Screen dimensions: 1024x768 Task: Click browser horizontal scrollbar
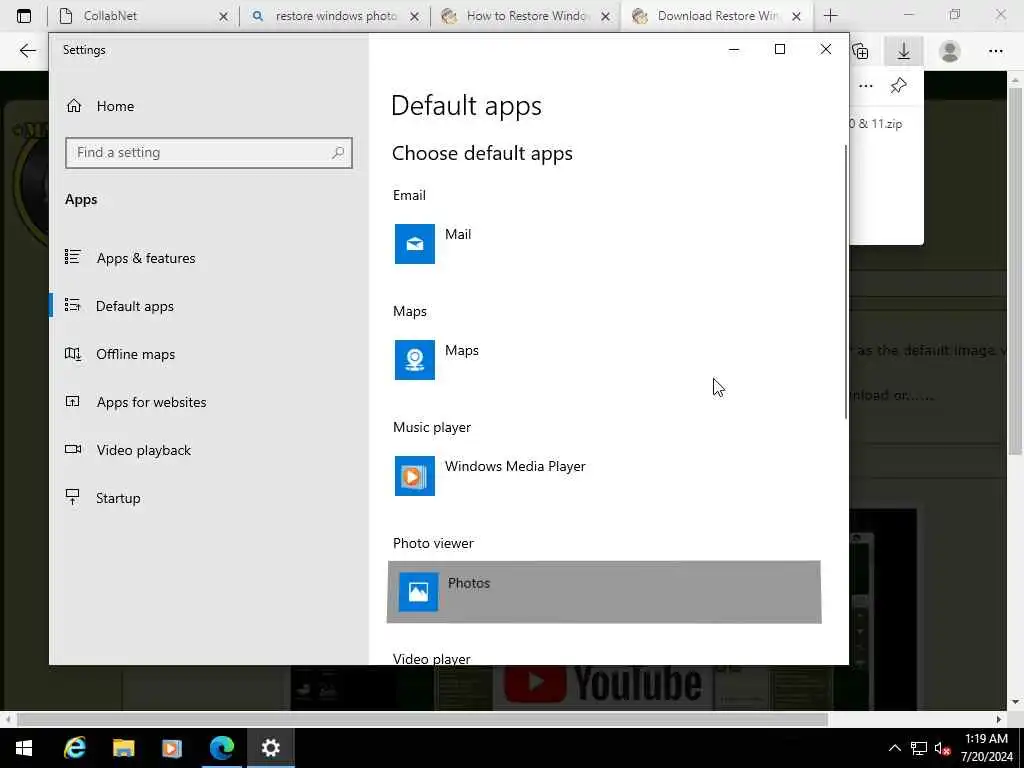(x=423, y=720)
